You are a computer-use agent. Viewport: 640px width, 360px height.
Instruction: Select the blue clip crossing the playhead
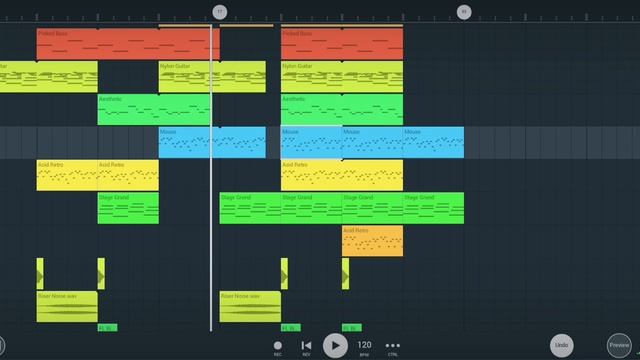[x=212, y=142]
